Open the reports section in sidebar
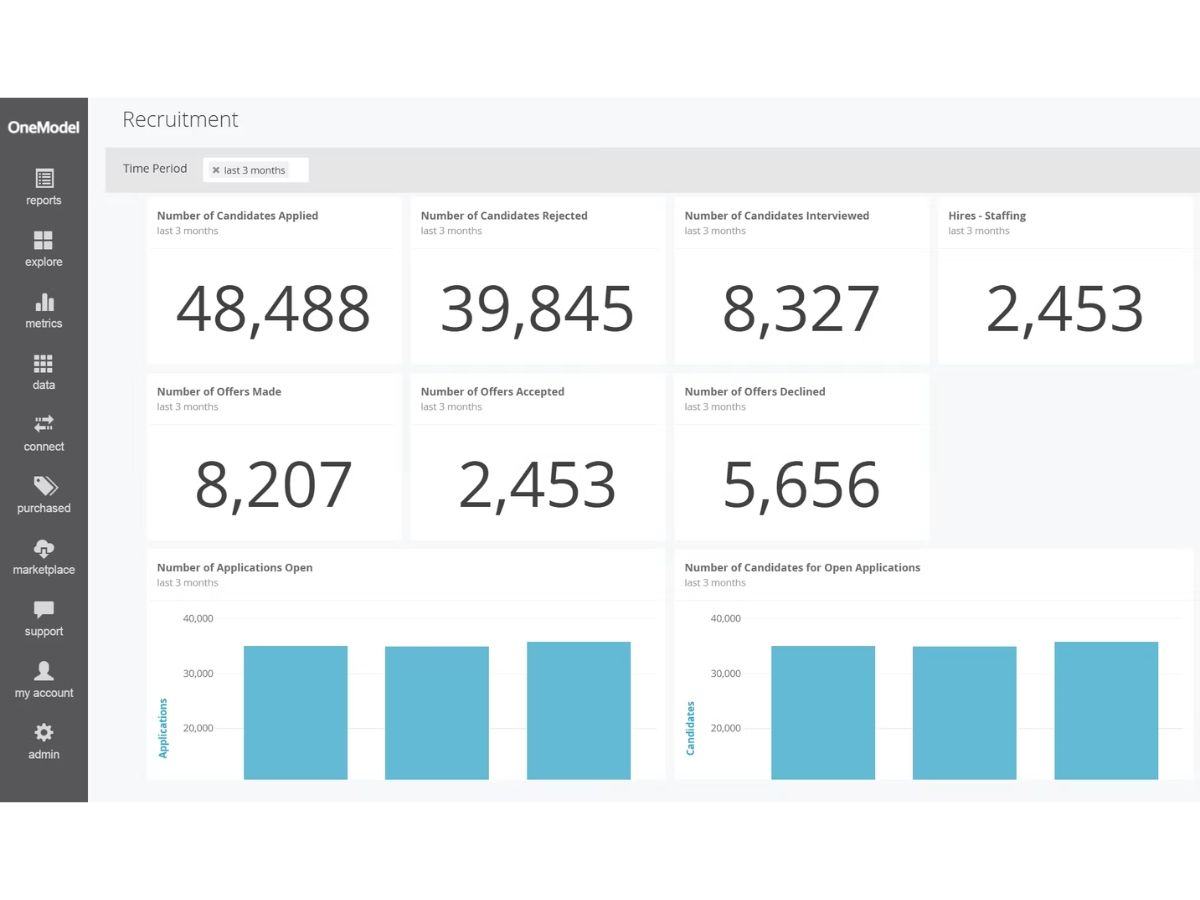The image size is (1200, 900). point(44,187)
